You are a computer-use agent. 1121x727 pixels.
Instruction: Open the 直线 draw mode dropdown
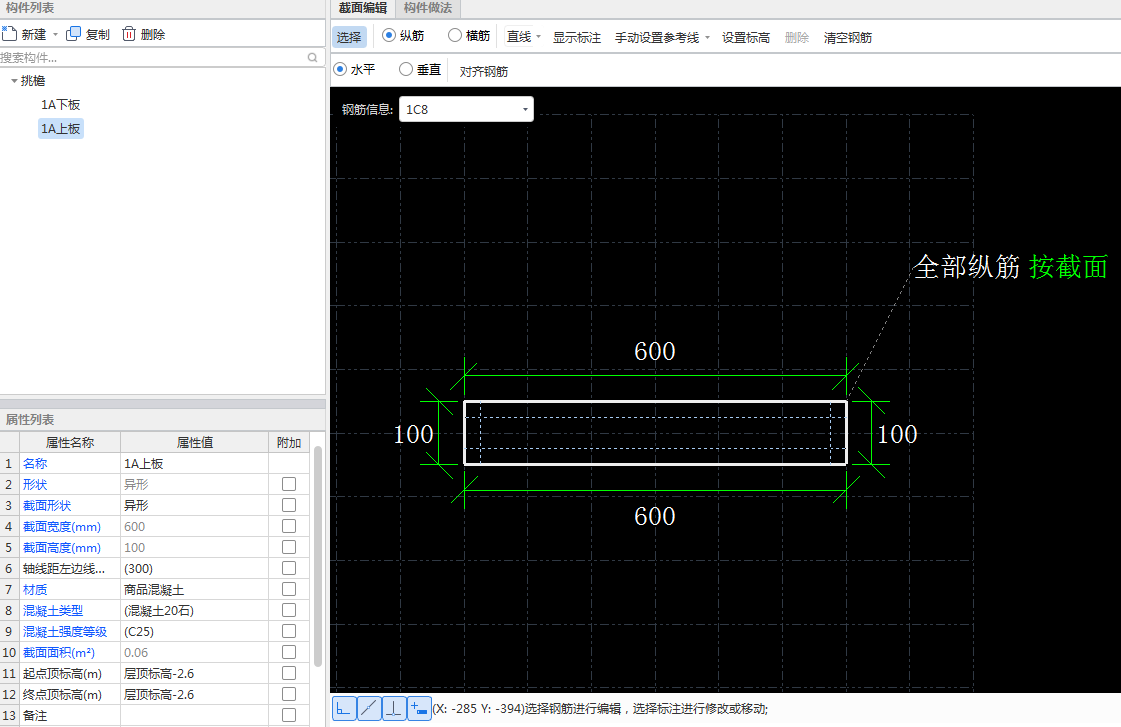[538, 36]
